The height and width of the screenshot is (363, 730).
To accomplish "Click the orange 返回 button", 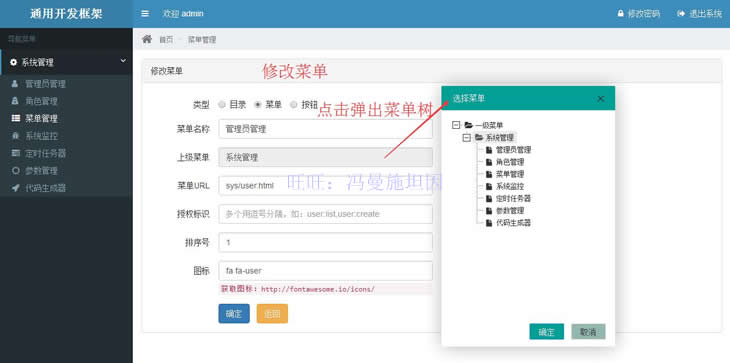I will (x=272, y=314).
